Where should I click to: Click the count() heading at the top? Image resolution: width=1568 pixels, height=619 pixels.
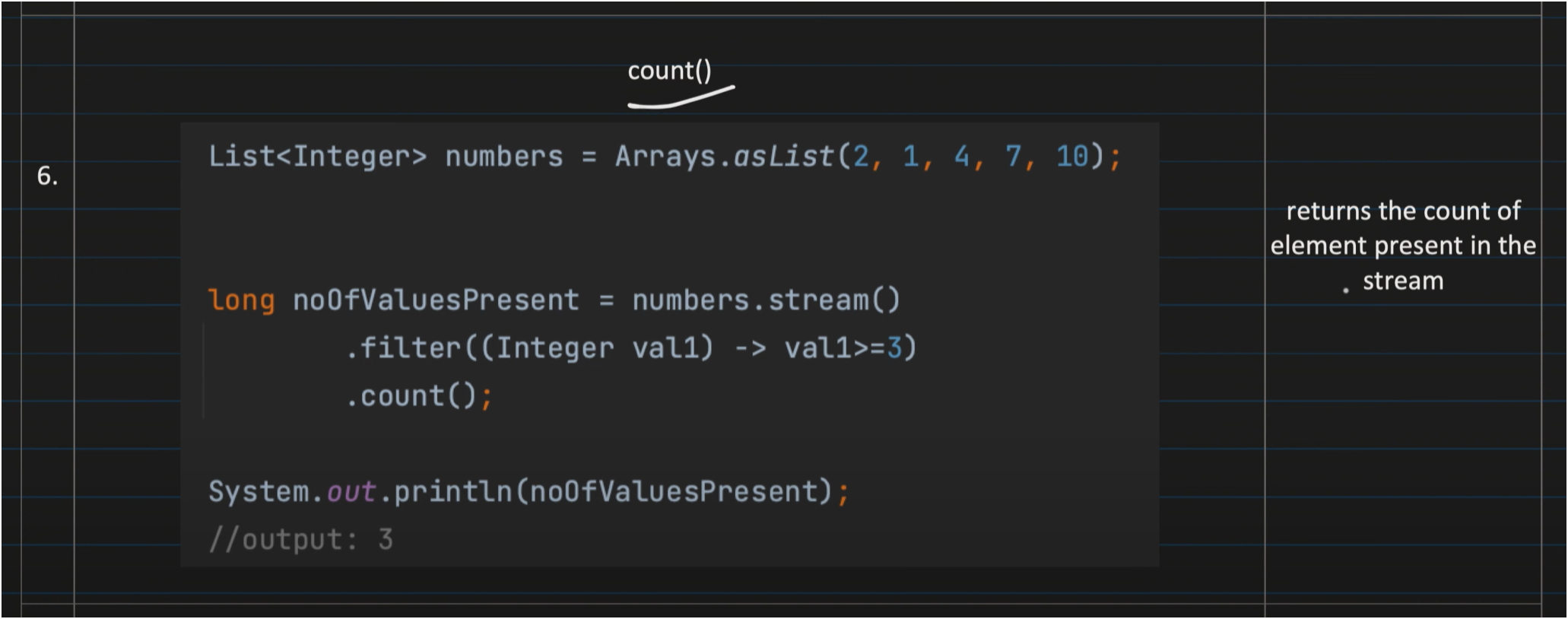(669, 71)
